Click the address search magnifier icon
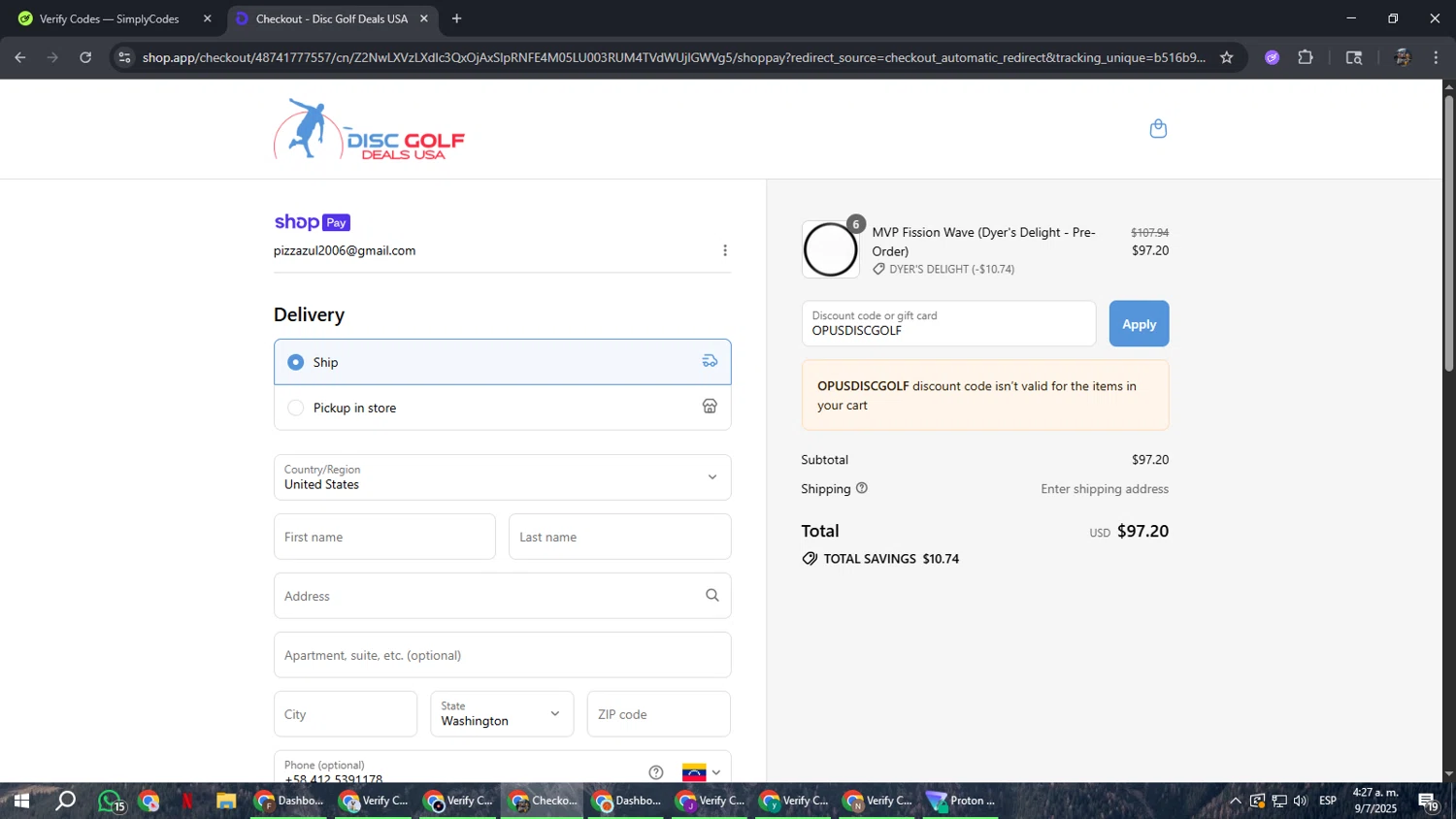This screenshot has height=819, width=1456. click(712, 596)
